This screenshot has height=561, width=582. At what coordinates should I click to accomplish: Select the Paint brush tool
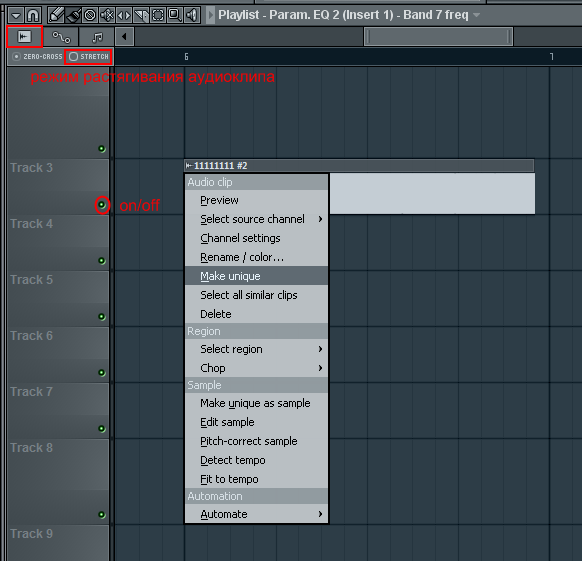point(73,16)
